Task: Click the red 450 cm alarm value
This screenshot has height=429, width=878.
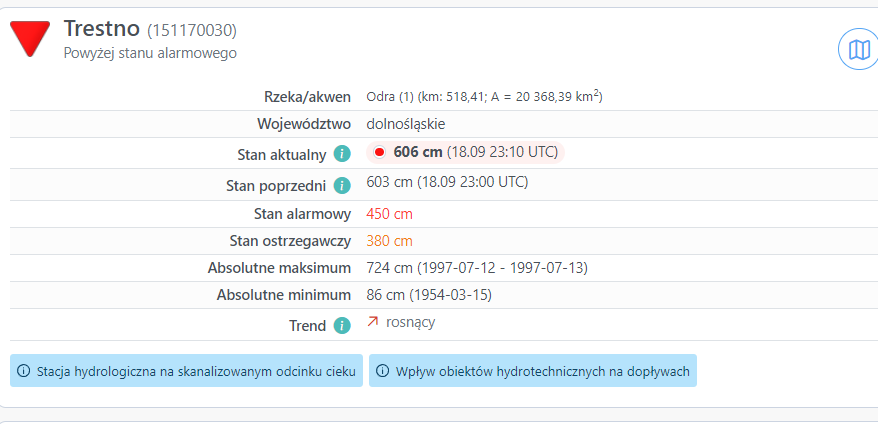Action: [389, 213]
